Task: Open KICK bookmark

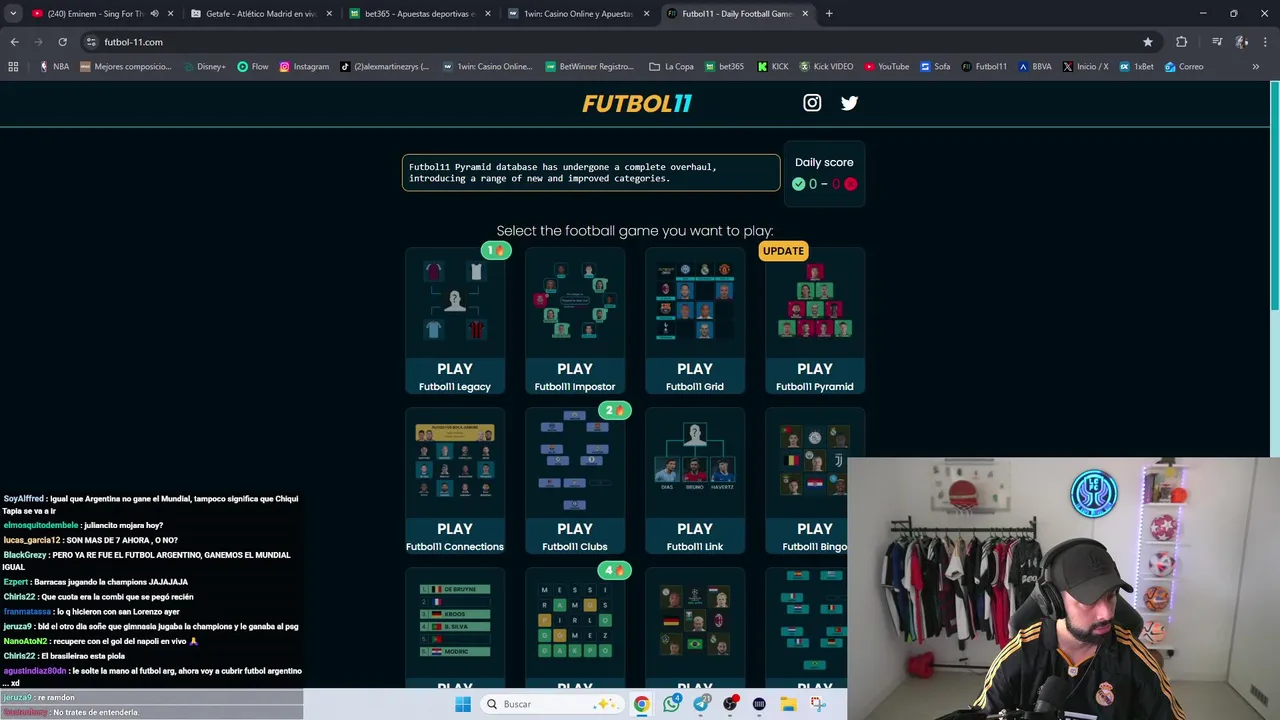Action: 773,67
